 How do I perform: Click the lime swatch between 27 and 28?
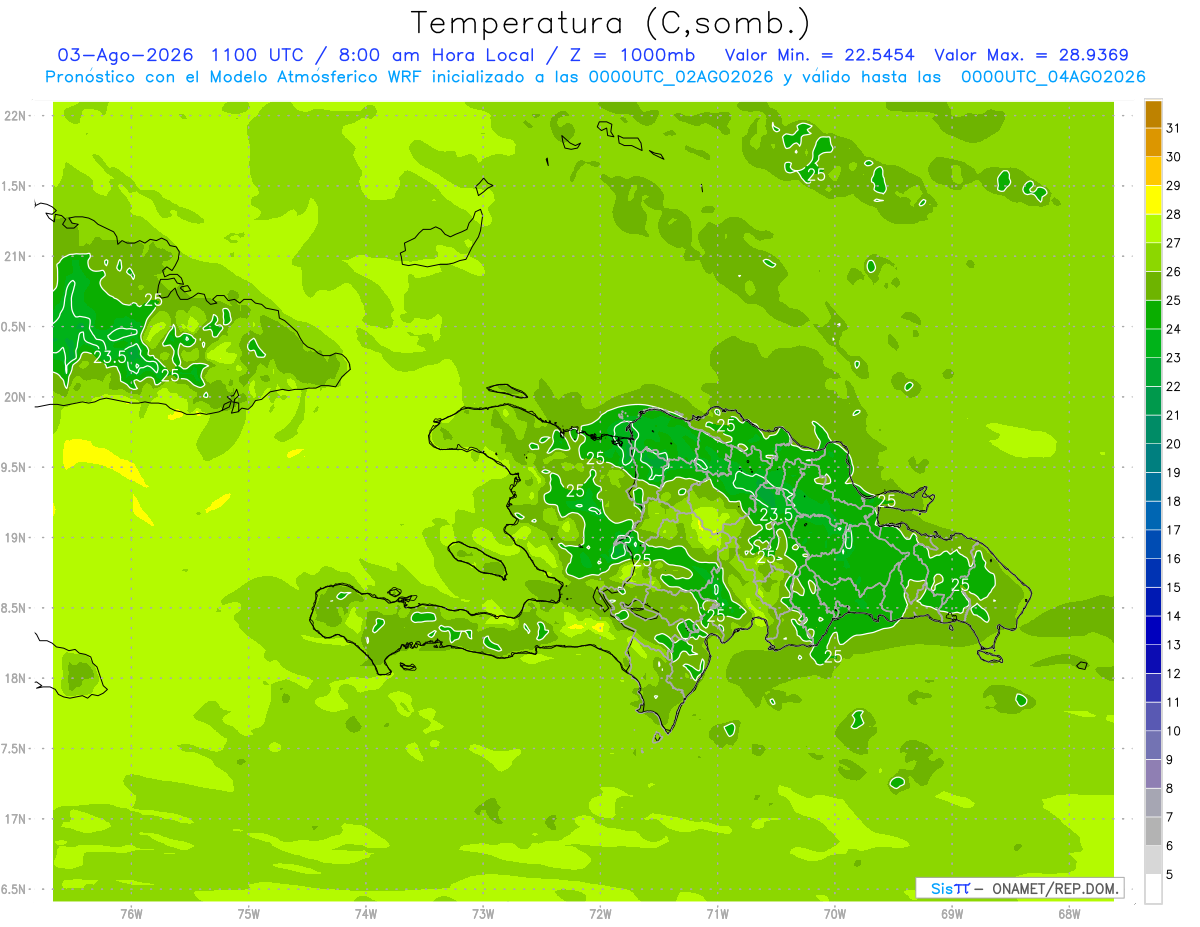[1154, 229]
